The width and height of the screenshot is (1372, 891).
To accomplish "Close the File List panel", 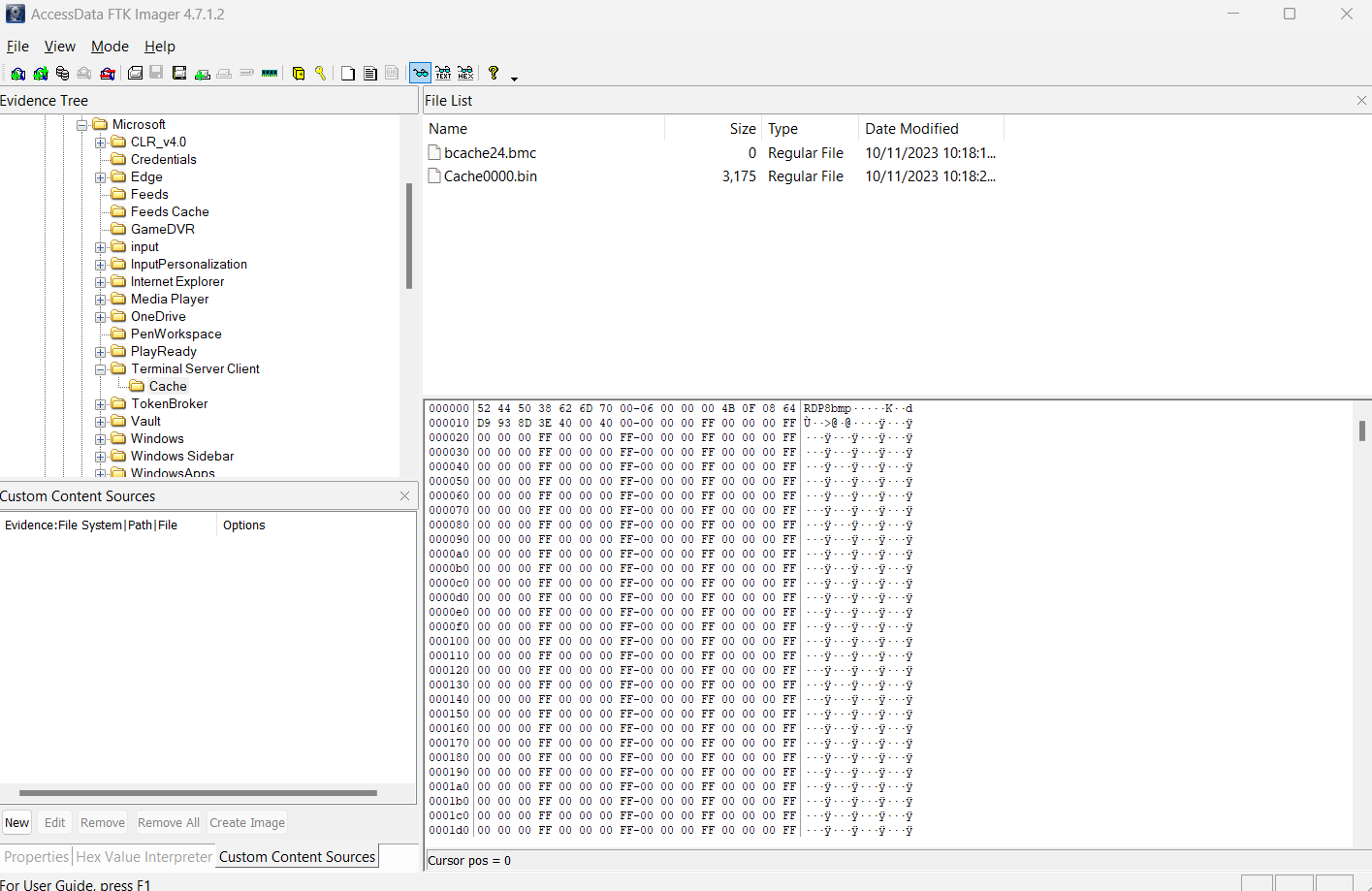I will coord(1361,101).
